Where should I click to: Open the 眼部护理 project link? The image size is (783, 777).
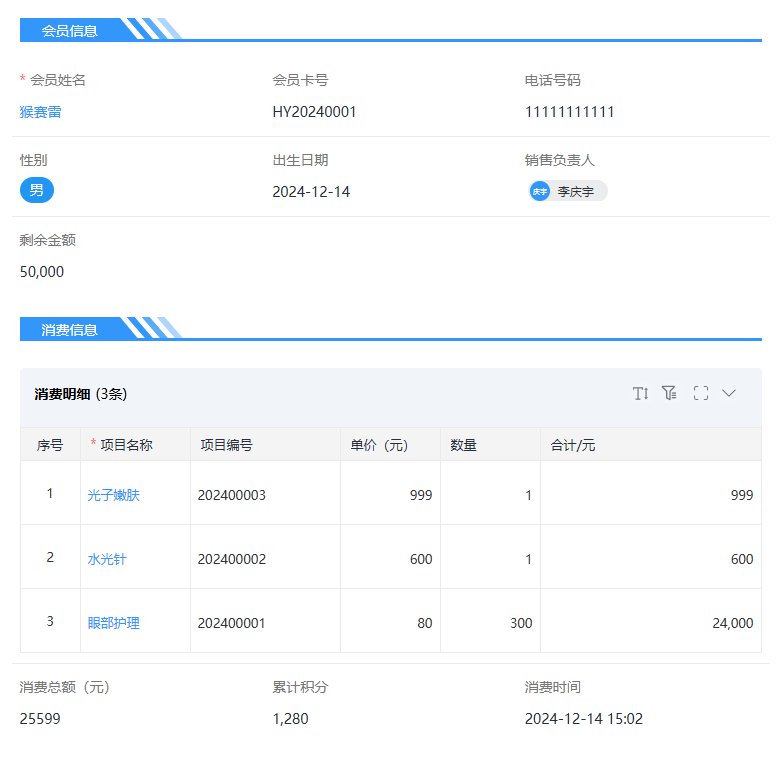point(114,623)
